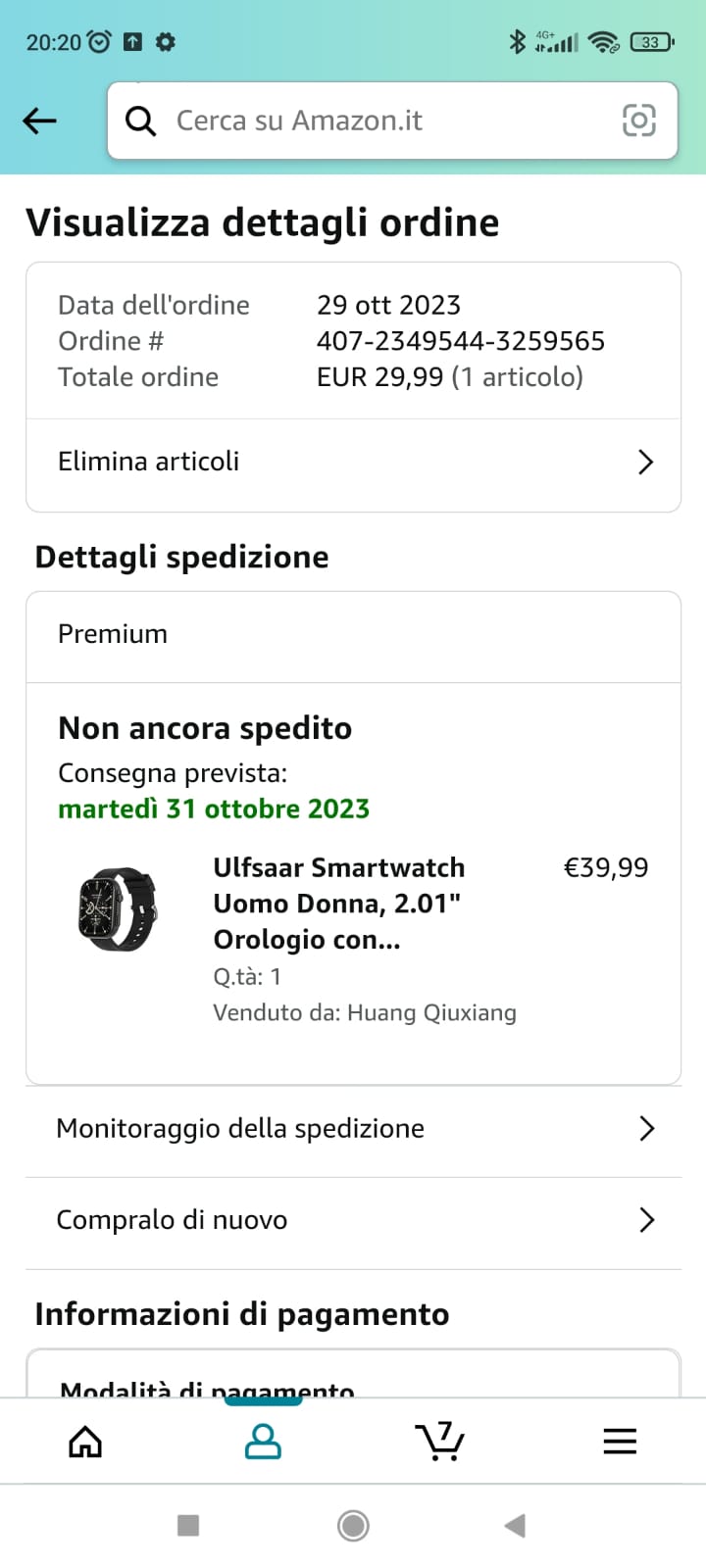Expand Monitoraggio della spedizione chevron

click(x=646, y=1128)
